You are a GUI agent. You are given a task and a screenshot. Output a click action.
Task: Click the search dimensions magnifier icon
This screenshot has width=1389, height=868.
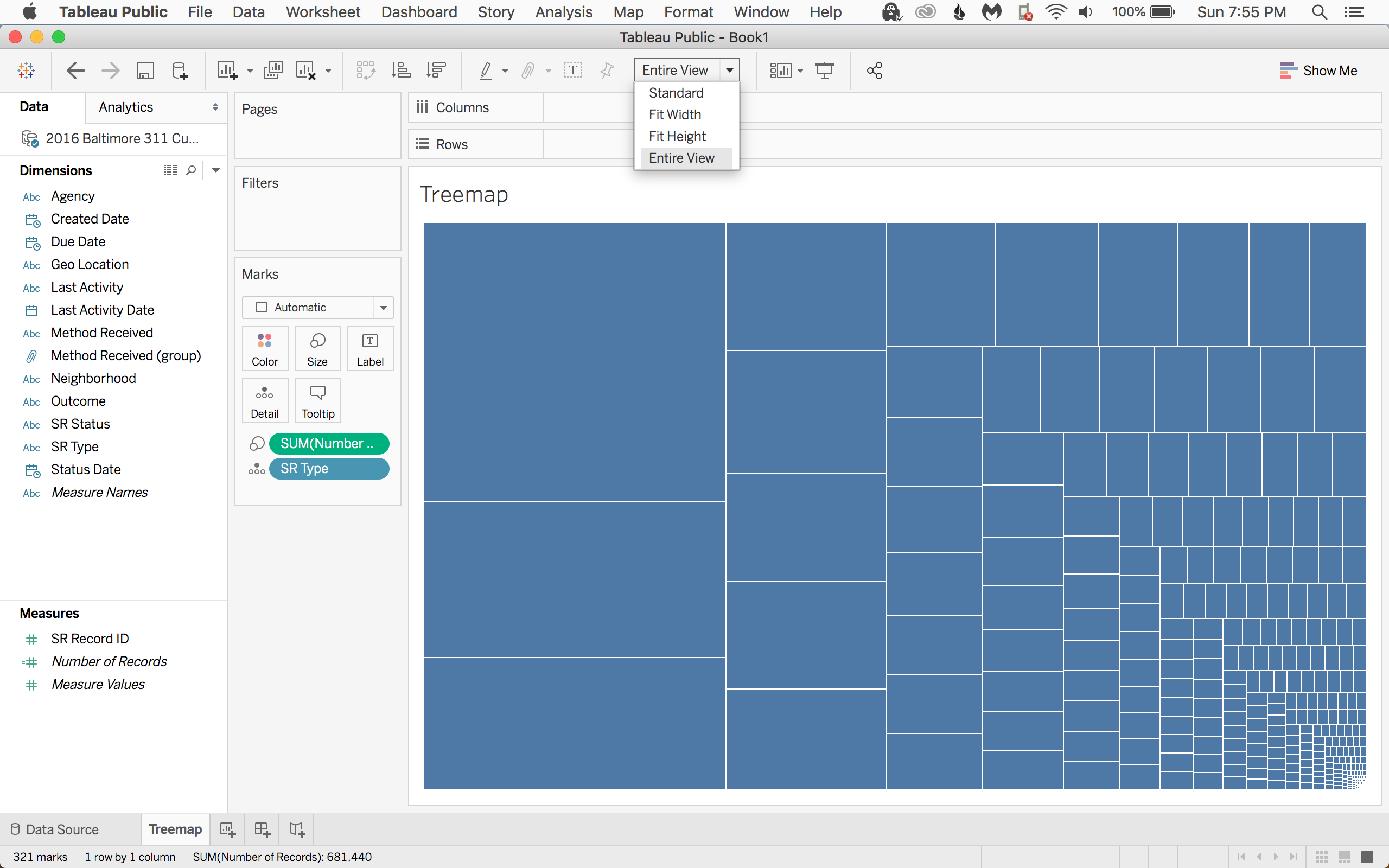click(x=191, y=170)
